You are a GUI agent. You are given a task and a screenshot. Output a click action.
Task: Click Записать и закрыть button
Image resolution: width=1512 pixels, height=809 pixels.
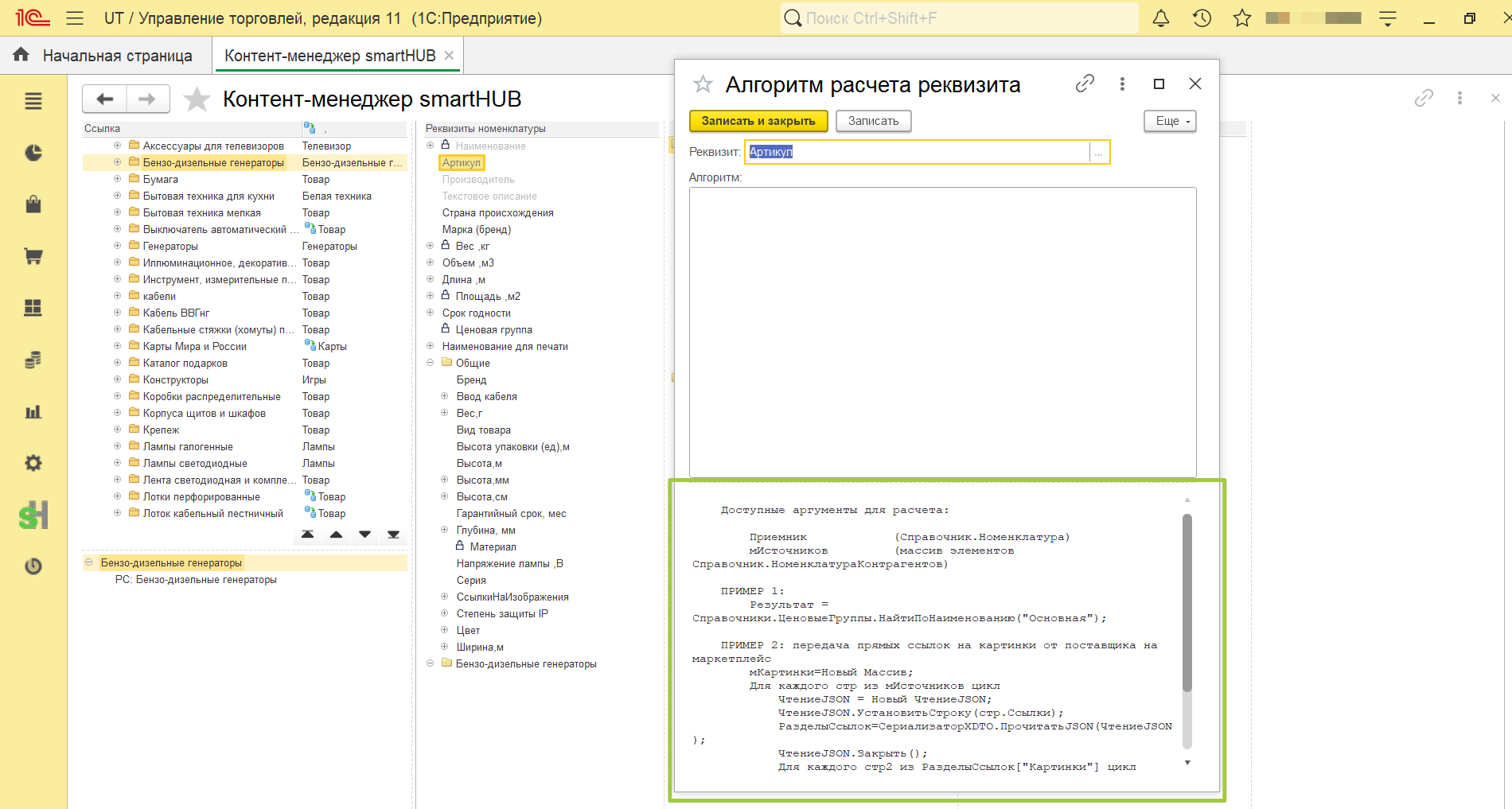point(758,121)
